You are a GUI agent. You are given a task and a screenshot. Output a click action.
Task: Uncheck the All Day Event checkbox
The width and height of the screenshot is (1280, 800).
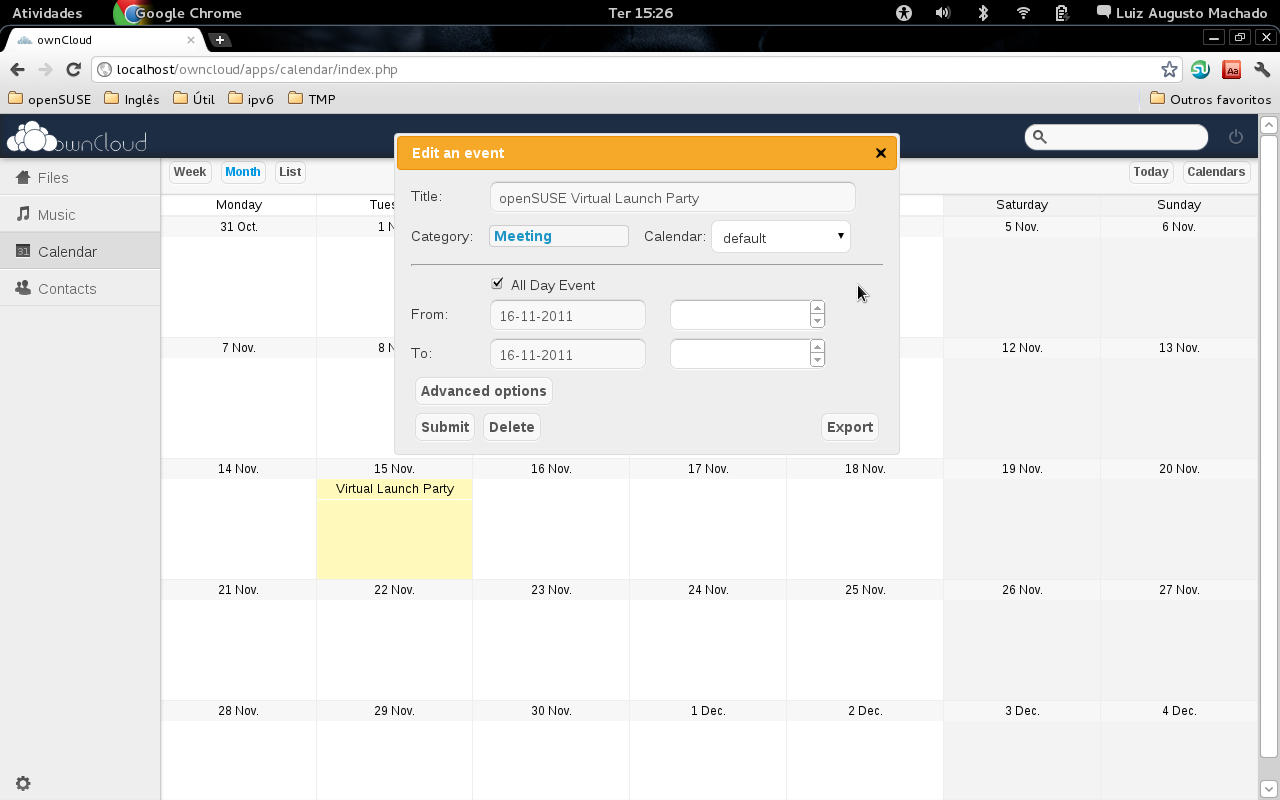point(497,284)
